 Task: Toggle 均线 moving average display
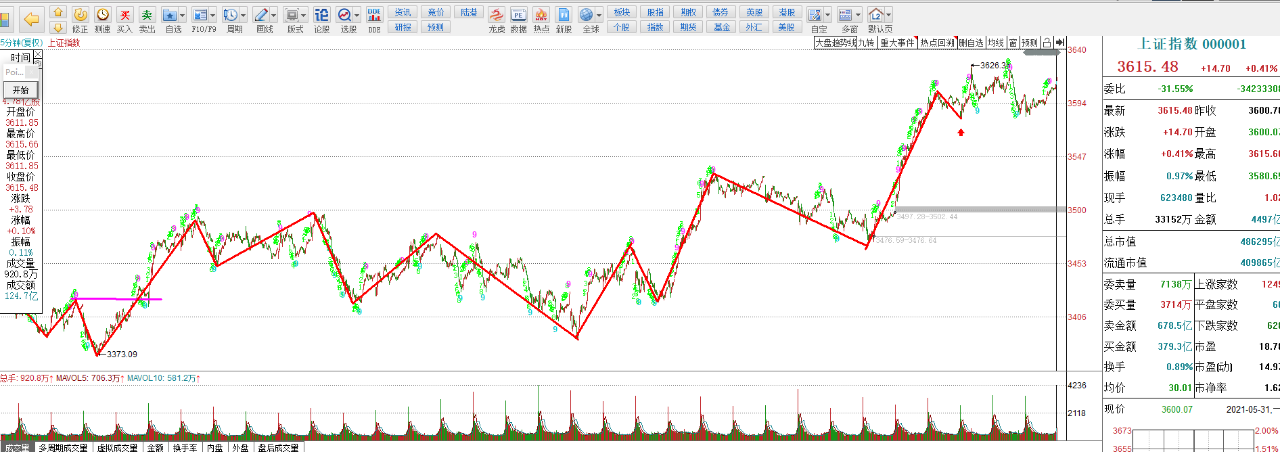point(995,43)
